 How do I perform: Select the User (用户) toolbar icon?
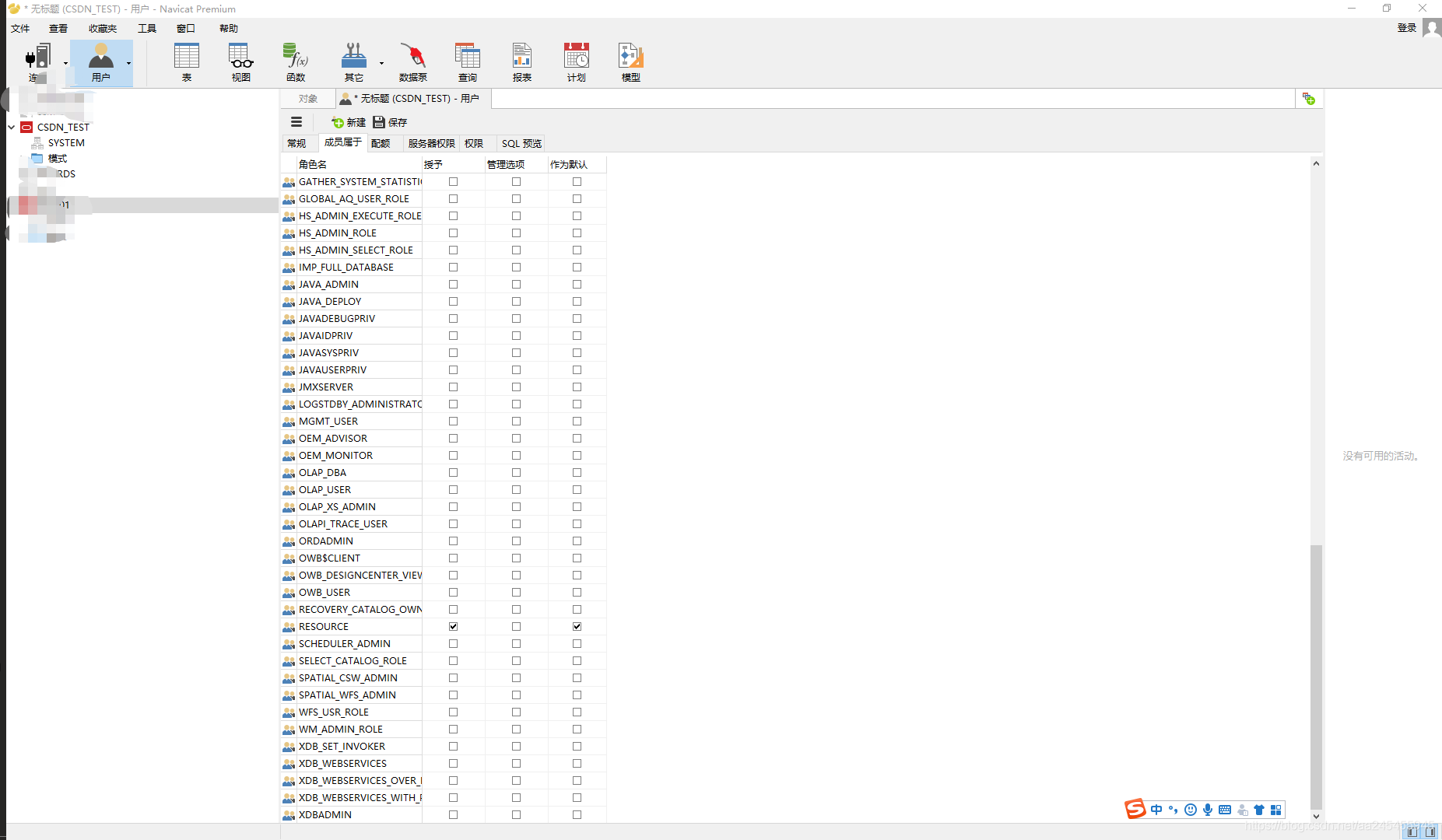click(x=100, y=62)
